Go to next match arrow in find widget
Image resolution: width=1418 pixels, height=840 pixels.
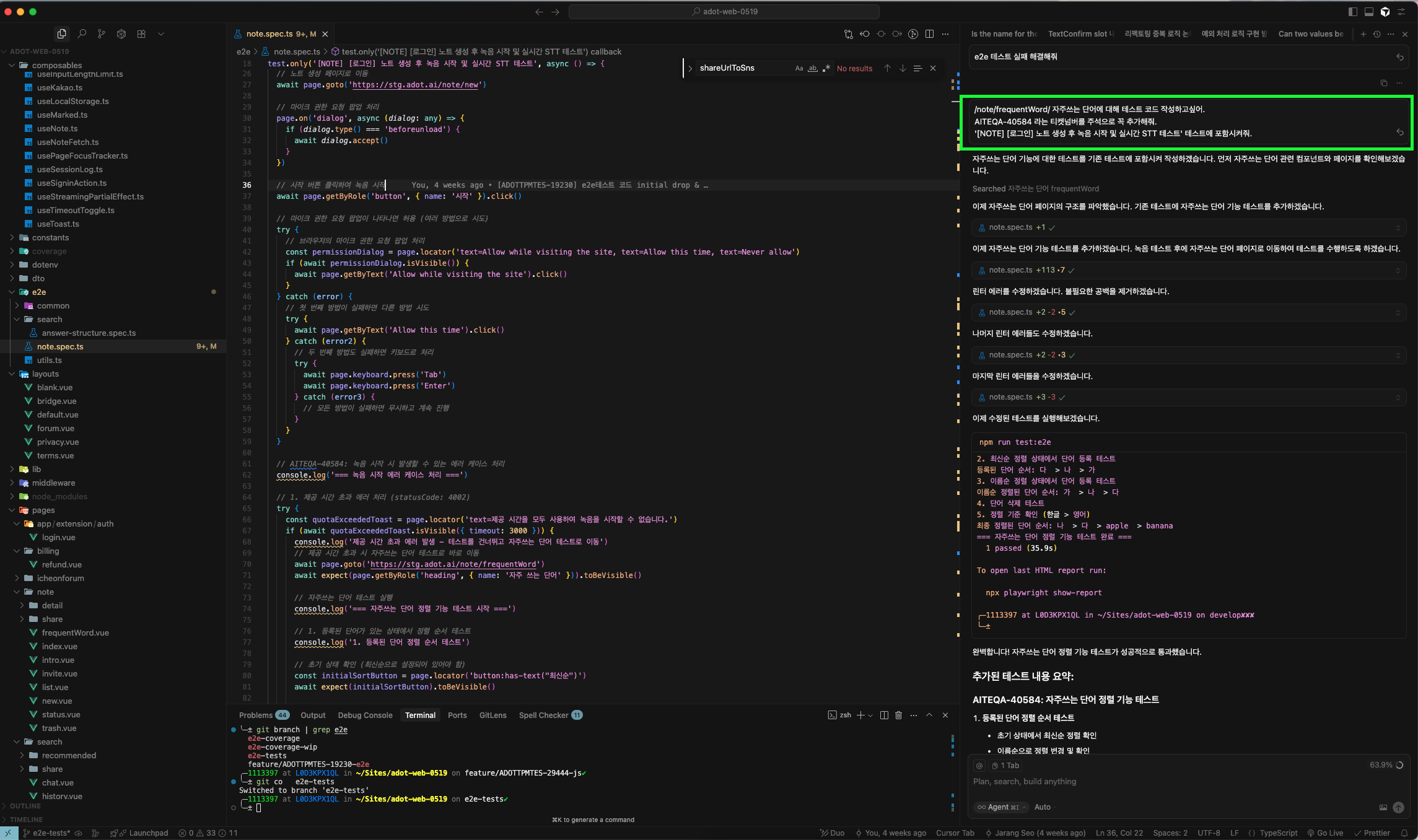903,68
